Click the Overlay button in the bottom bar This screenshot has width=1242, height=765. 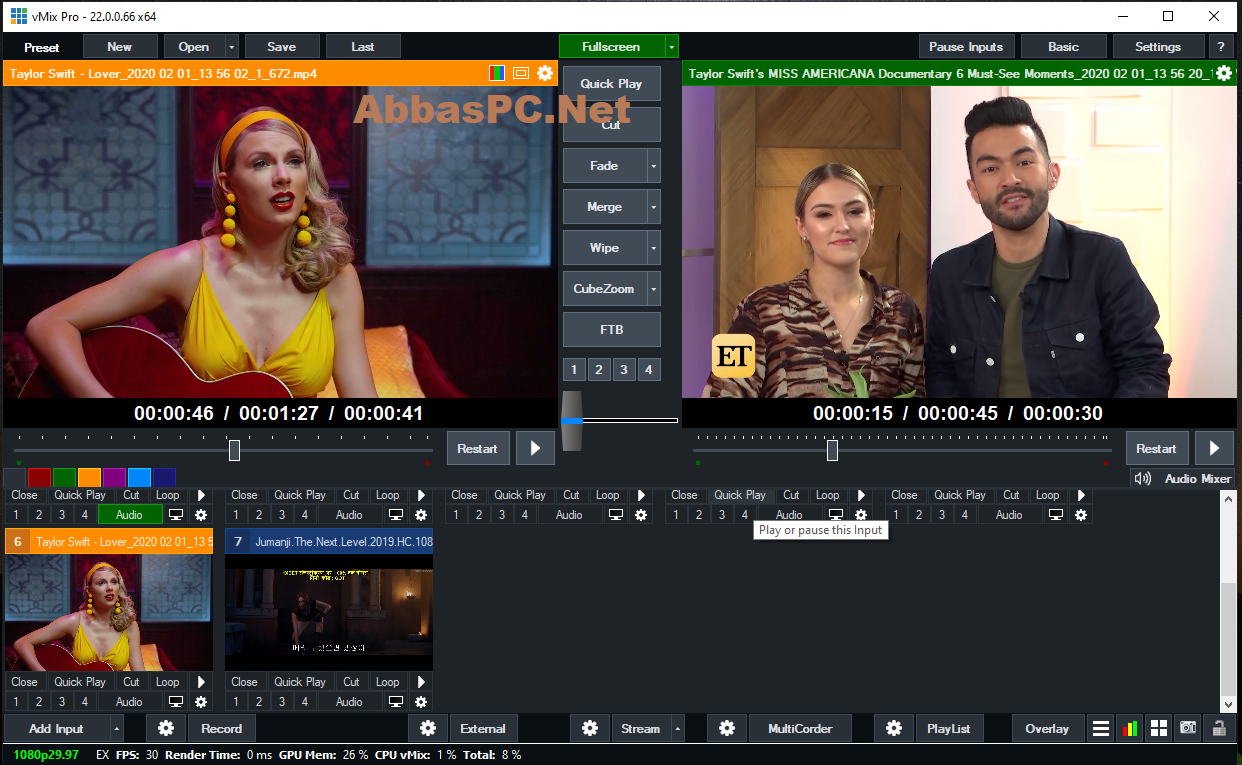[1047, 728]
